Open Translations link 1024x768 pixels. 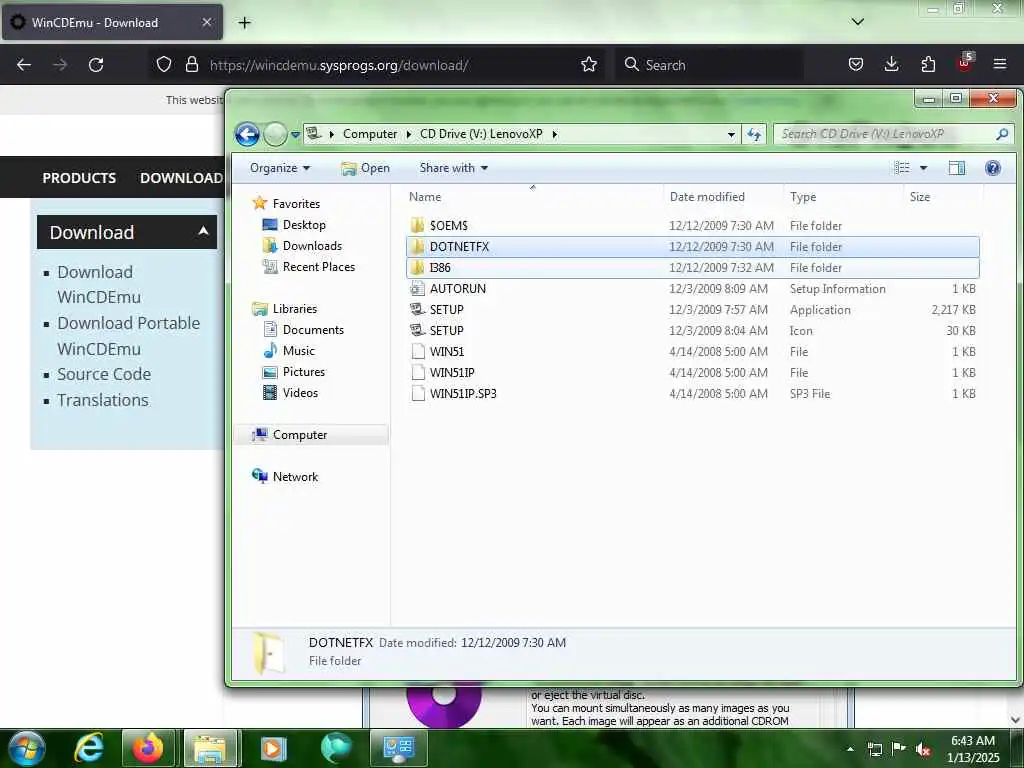pyautogui.click(x=103, y=400)
